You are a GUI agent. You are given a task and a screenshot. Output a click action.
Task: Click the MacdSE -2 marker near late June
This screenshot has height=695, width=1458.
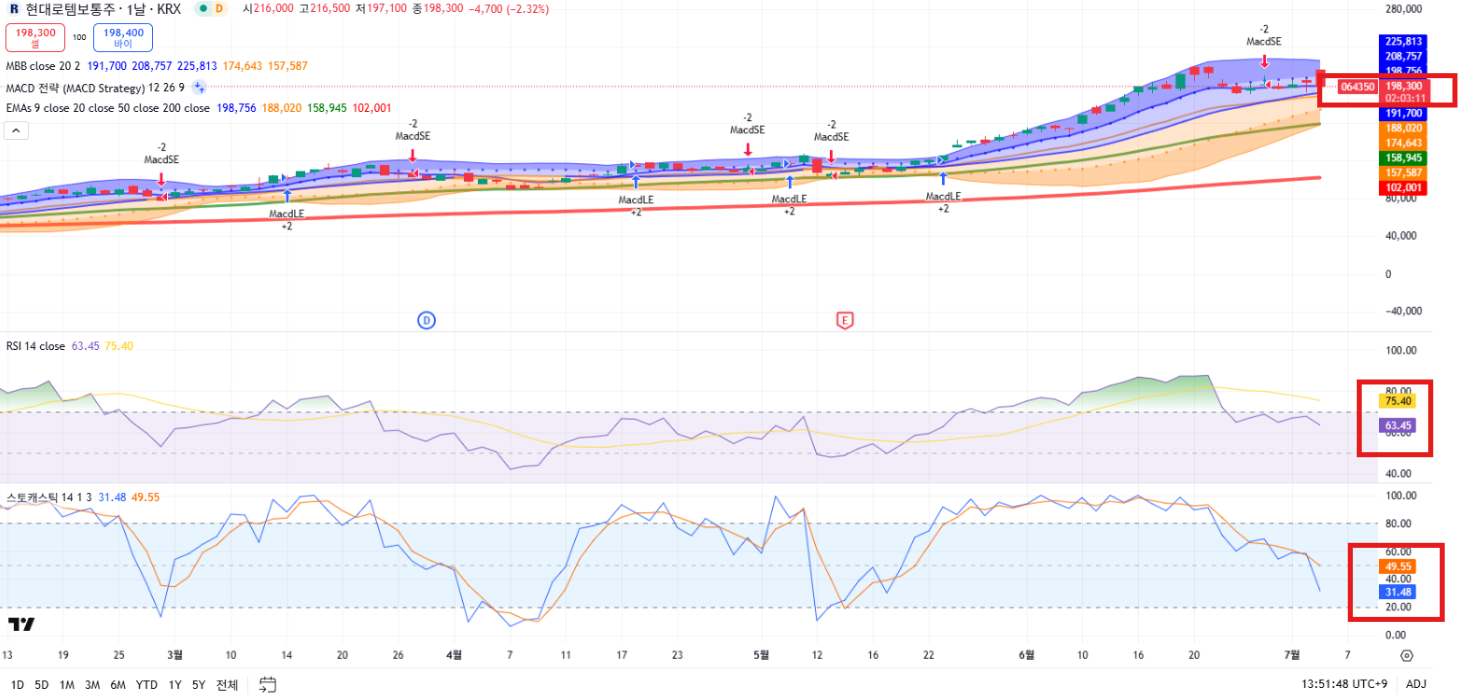coord(1264,36)
